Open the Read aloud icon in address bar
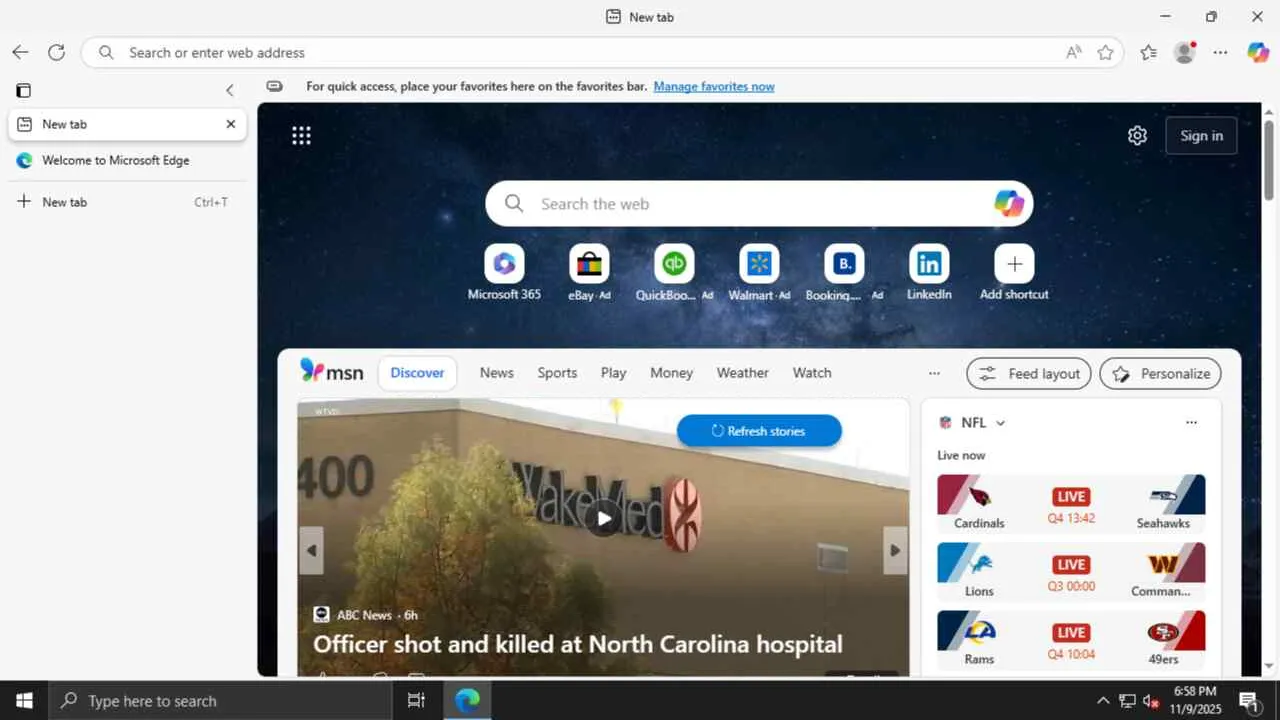 coord(1074,52)
